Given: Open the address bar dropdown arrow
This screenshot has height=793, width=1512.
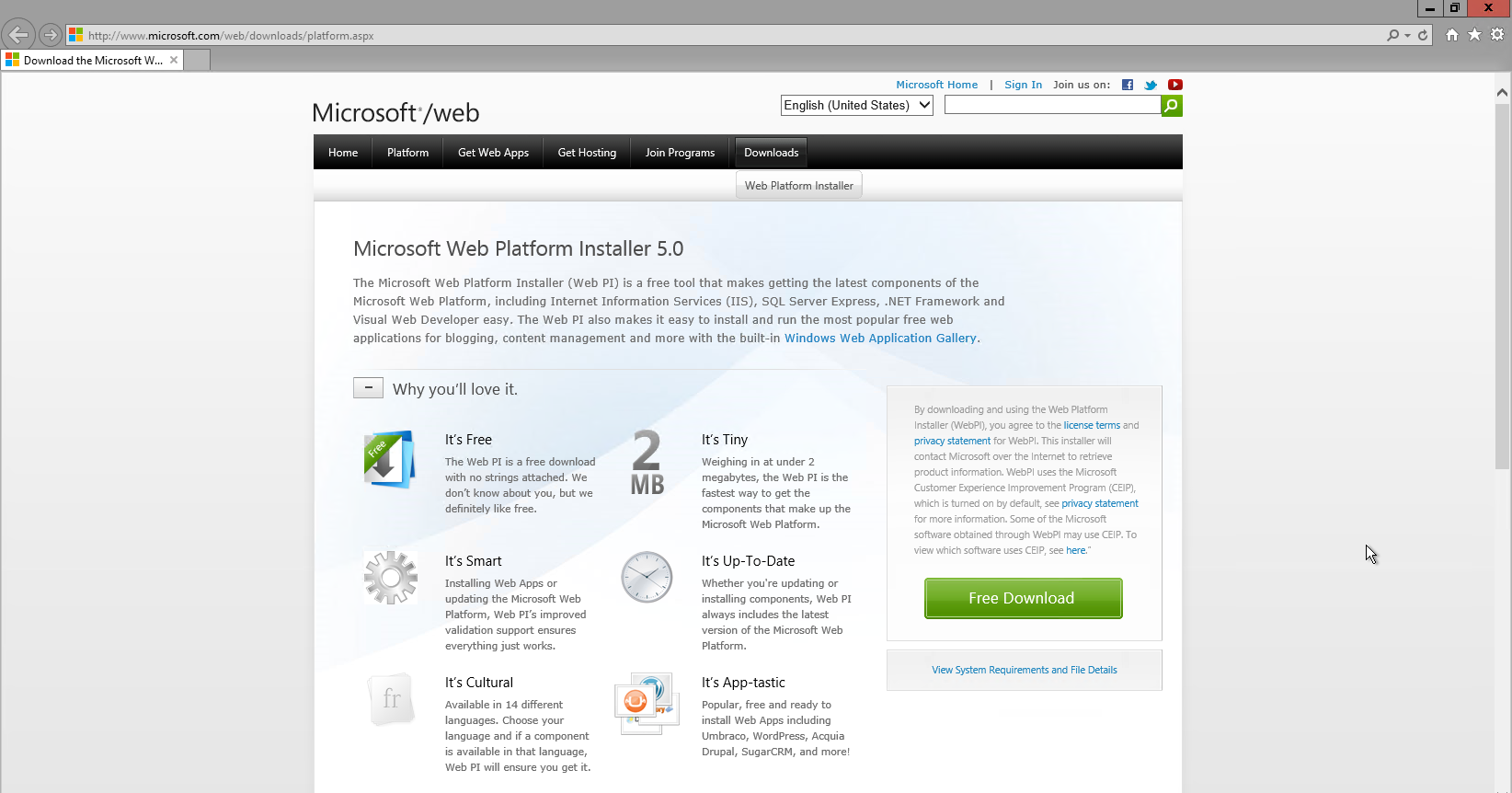Looking at the screenshot, I should point(1407,35).
